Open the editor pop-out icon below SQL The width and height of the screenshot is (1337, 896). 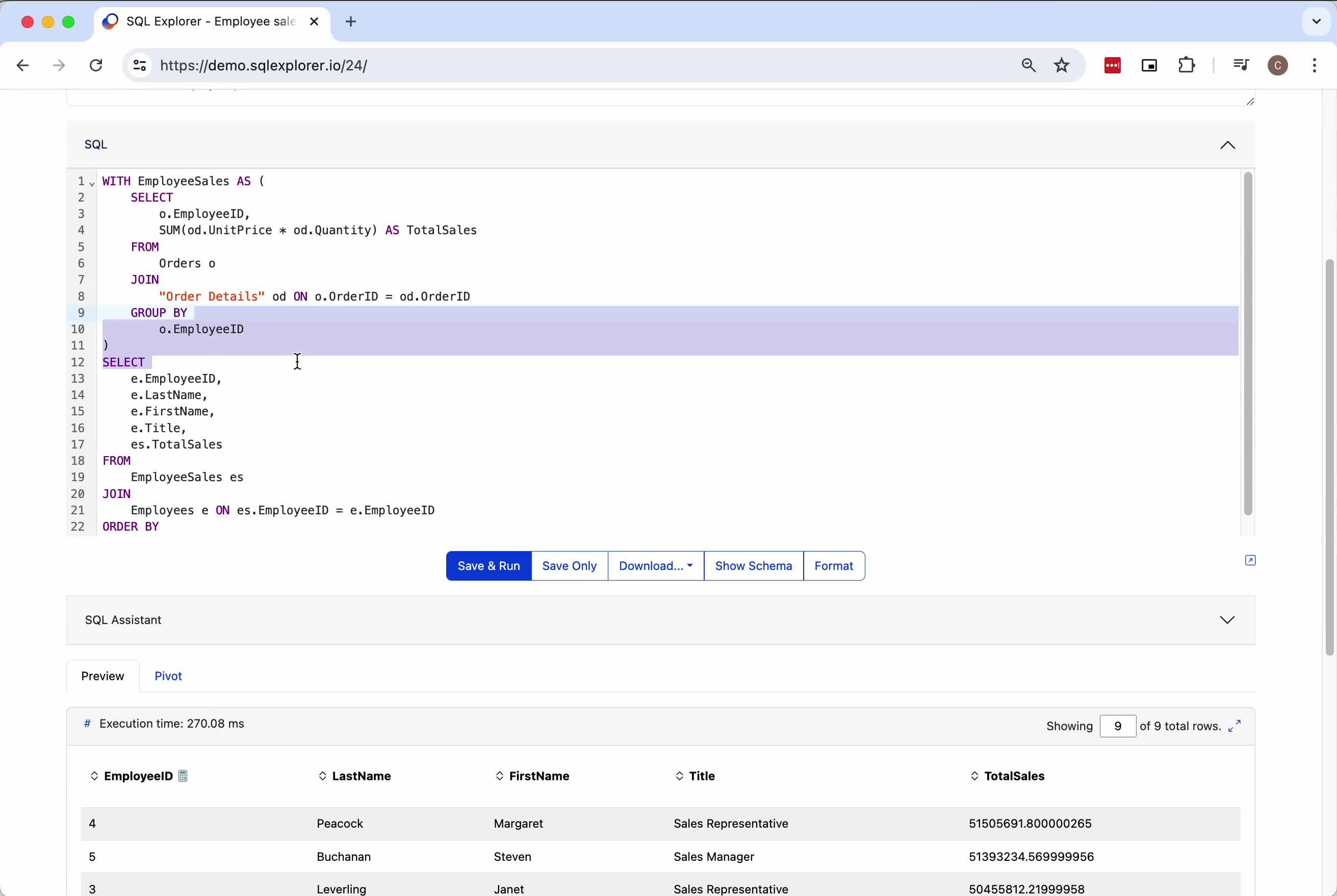coord(1250,561)
